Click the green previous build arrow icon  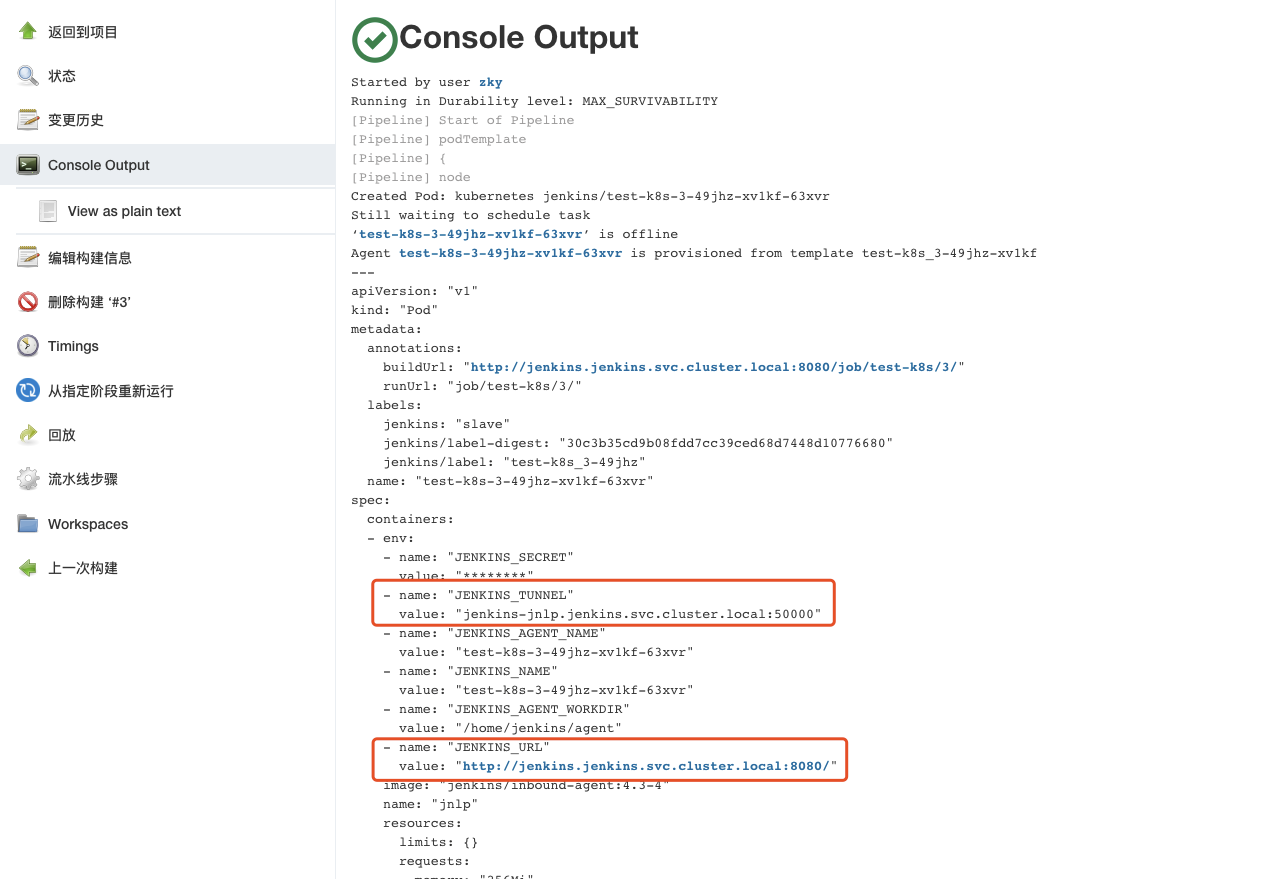tap(28, 568)
